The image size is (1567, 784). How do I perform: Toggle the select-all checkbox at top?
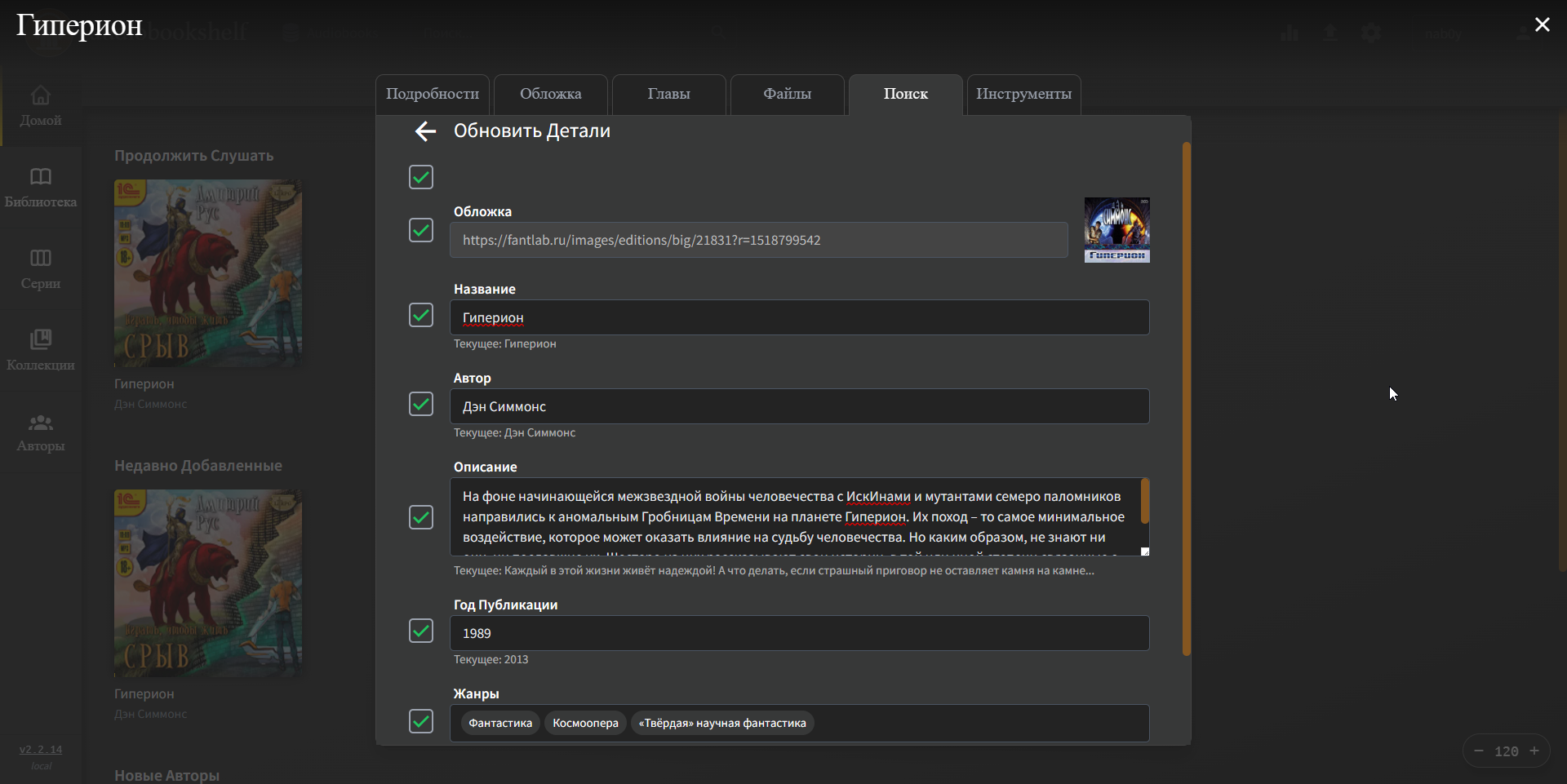(x=421, y=177)
